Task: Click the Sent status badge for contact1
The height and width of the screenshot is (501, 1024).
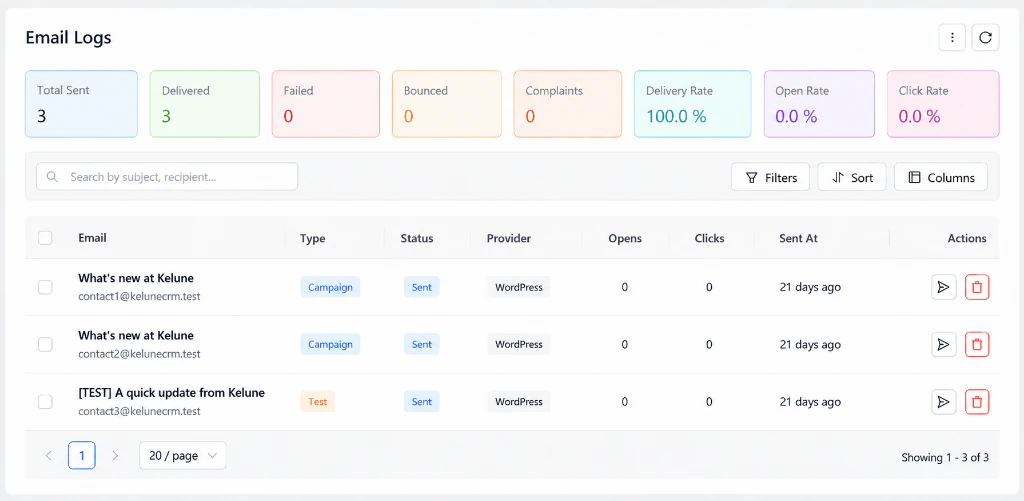Action: (x=422, y=287)
